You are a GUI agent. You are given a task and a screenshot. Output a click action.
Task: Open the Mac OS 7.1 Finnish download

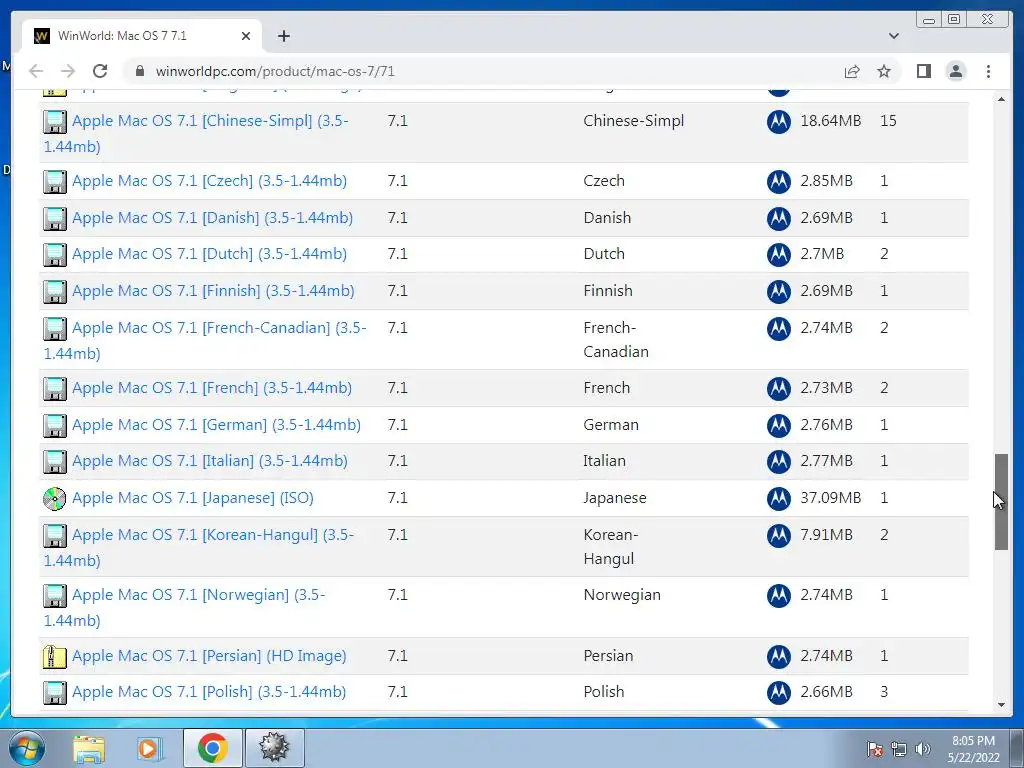coord(213,291)
